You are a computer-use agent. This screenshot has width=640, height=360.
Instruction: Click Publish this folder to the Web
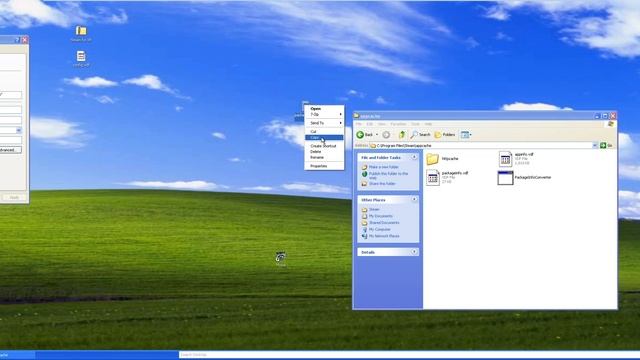[388, 176]
